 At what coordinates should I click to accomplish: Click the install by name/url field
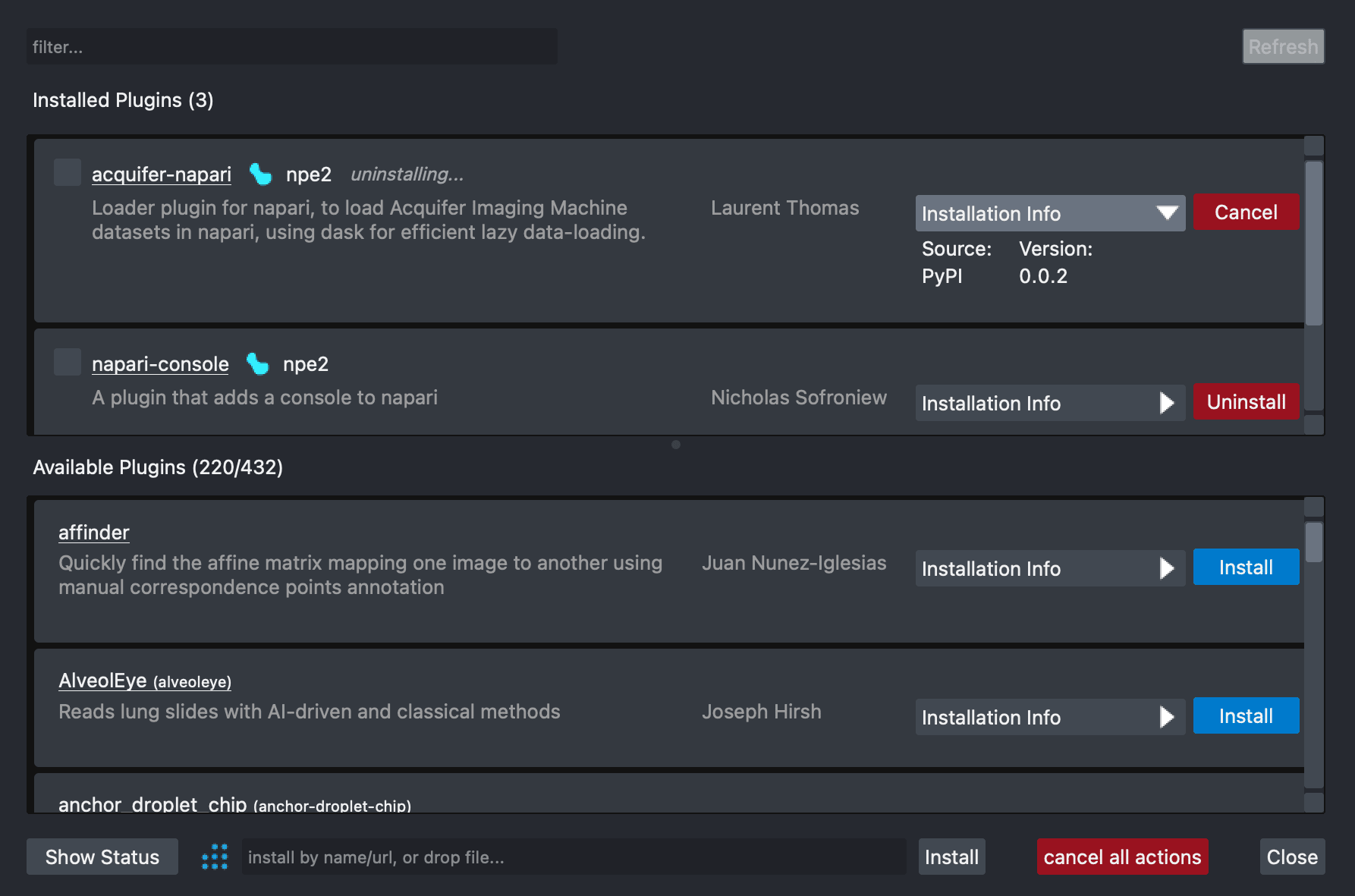[574, 857]
